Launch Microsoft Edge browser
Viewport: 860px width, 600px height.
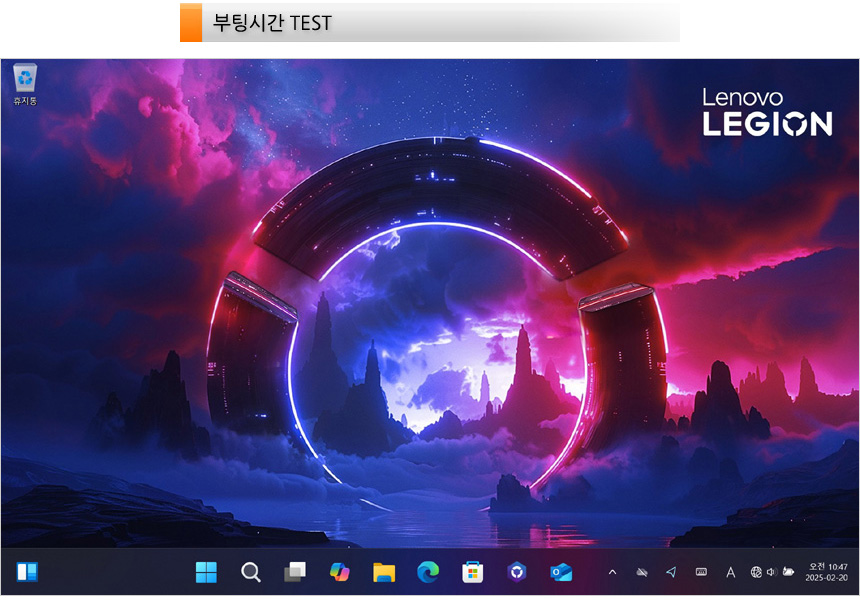point(428,572)
